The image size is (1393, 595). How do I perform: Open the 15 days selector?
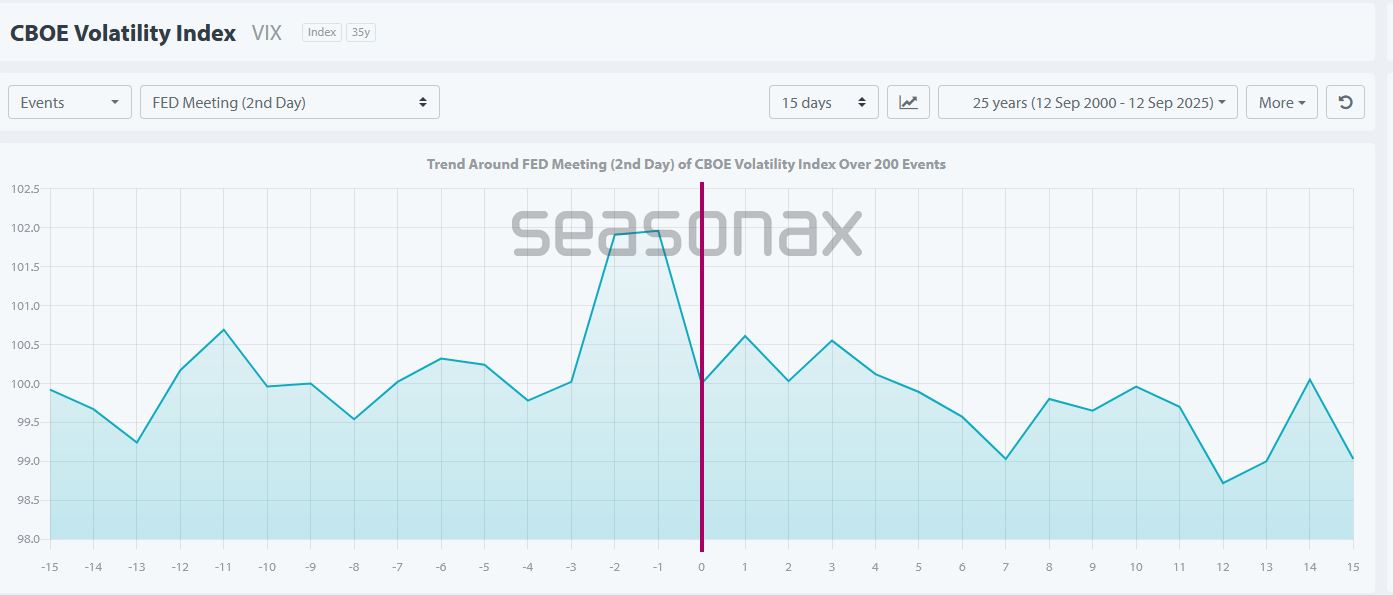point(824,102)
